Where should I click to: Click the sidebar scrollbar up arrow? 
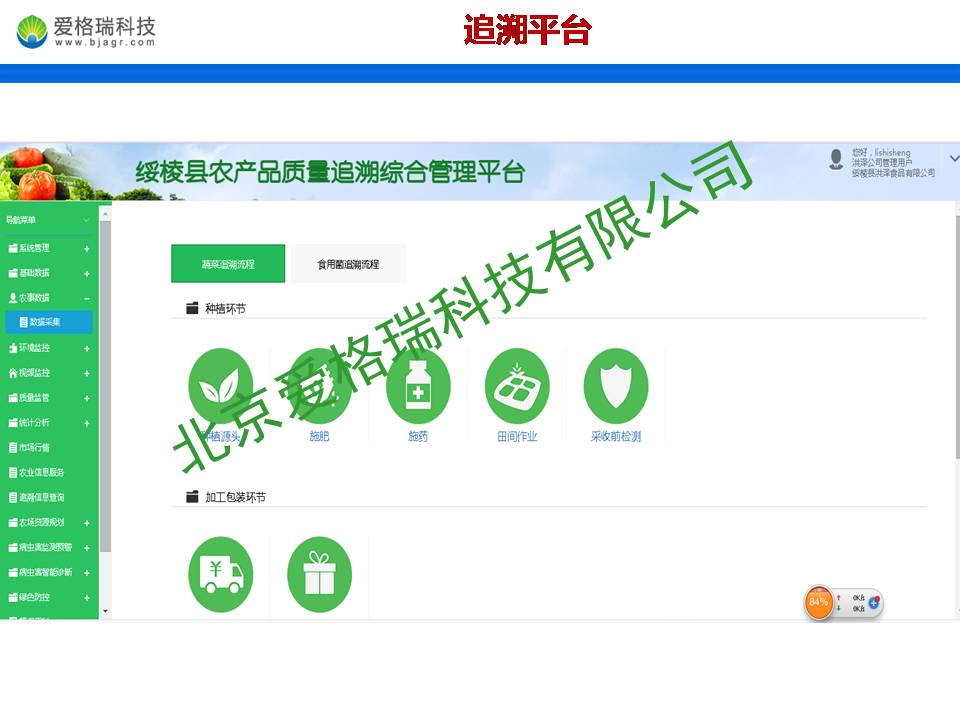105,214
